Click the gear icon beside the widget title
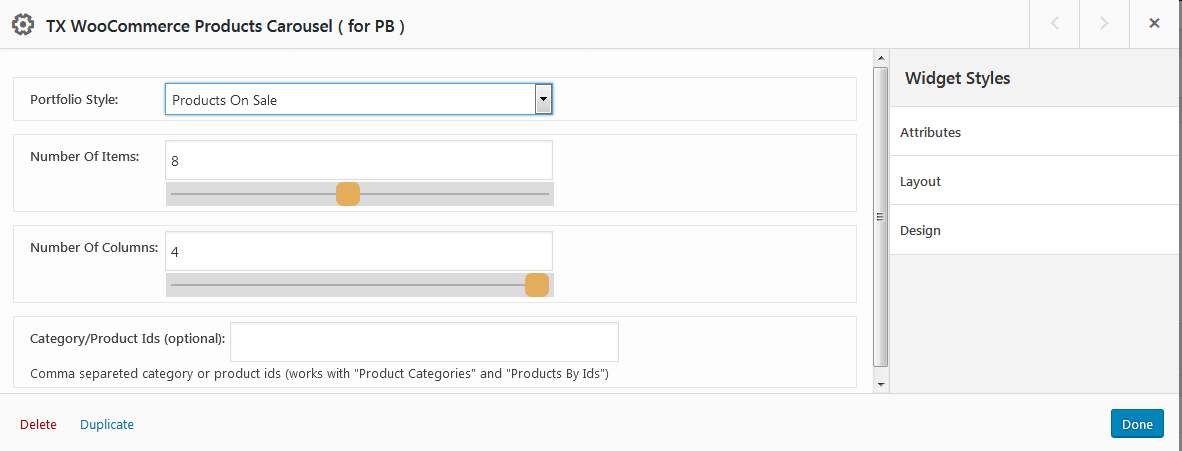Screen dimensions: 1182x451 (23, 25)
